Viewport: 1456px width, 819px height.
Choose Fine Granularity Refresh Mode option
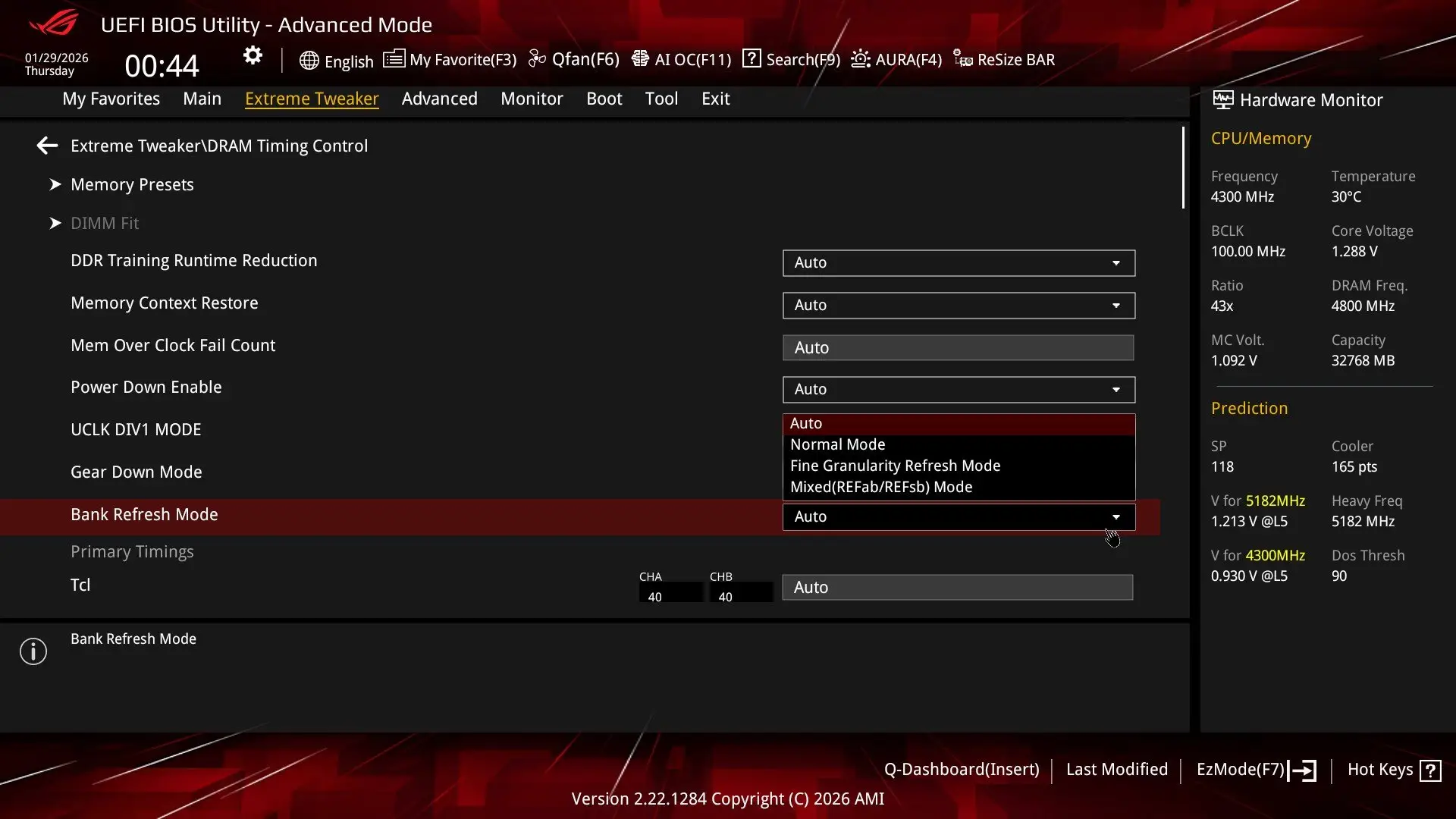(x=959, y=466)
